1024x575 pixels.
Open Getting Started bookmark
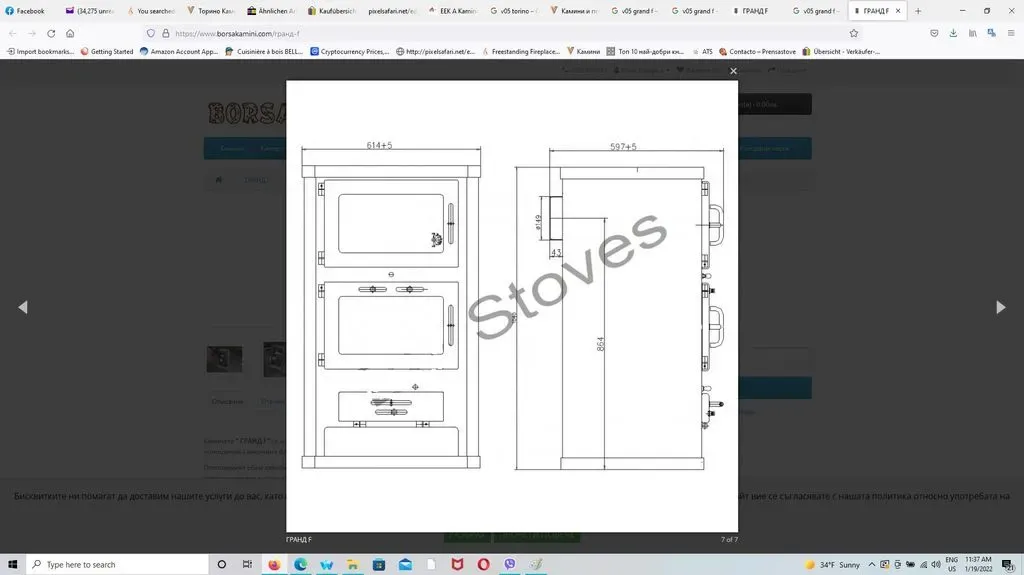coord(107,52)
